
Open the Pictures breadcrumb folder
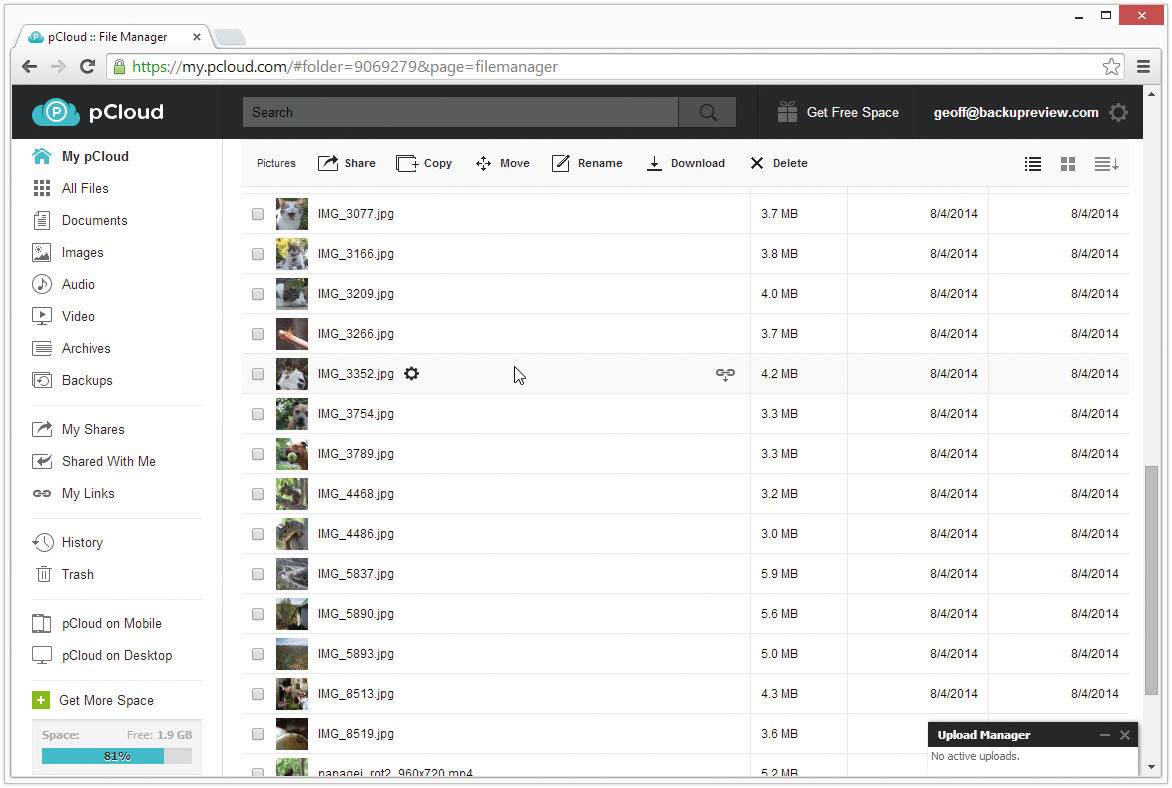[x=276, y=163]
